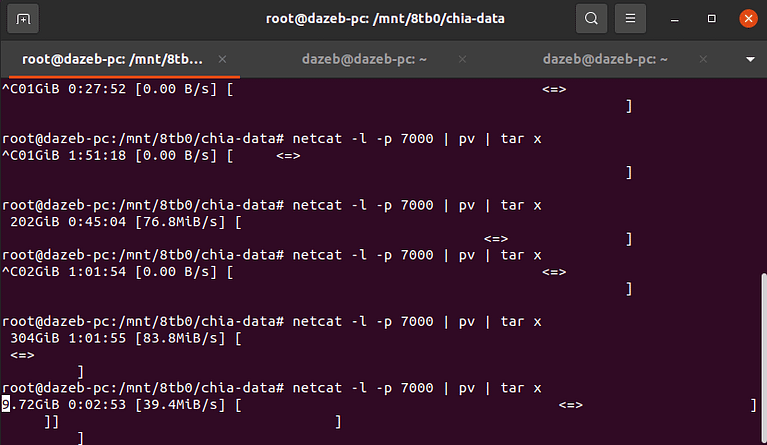Close the root@dazeb-pc: /mnt/8tb... tab
The width and height of the screenshot is (767, 445).
point(223,59)
